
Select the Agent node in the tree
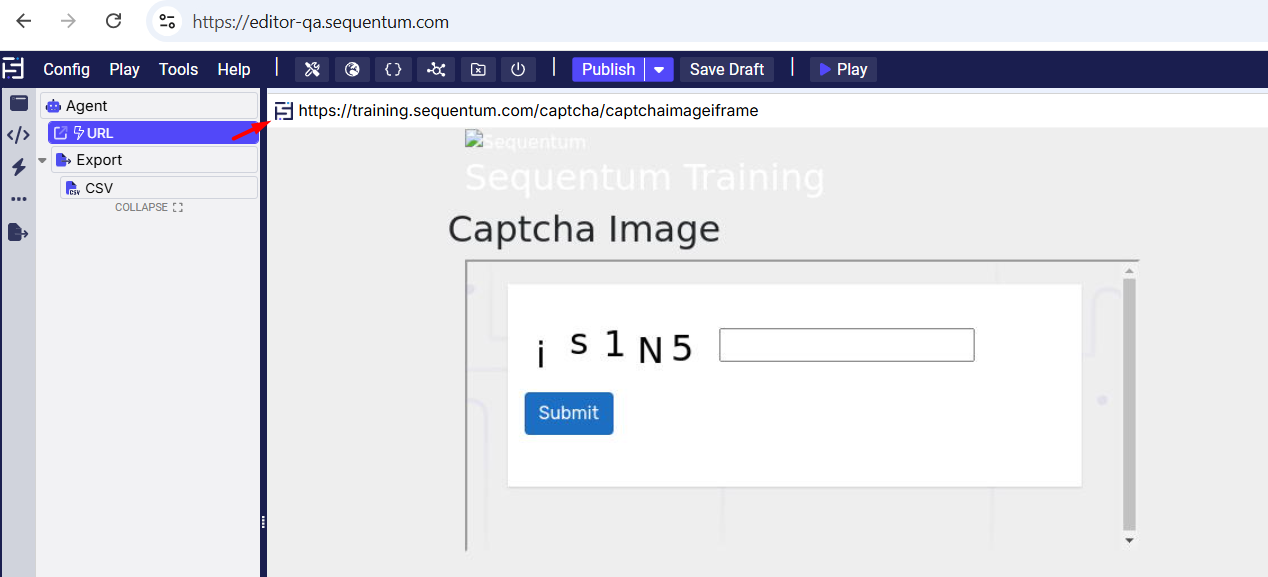click(x=149, y=106)
